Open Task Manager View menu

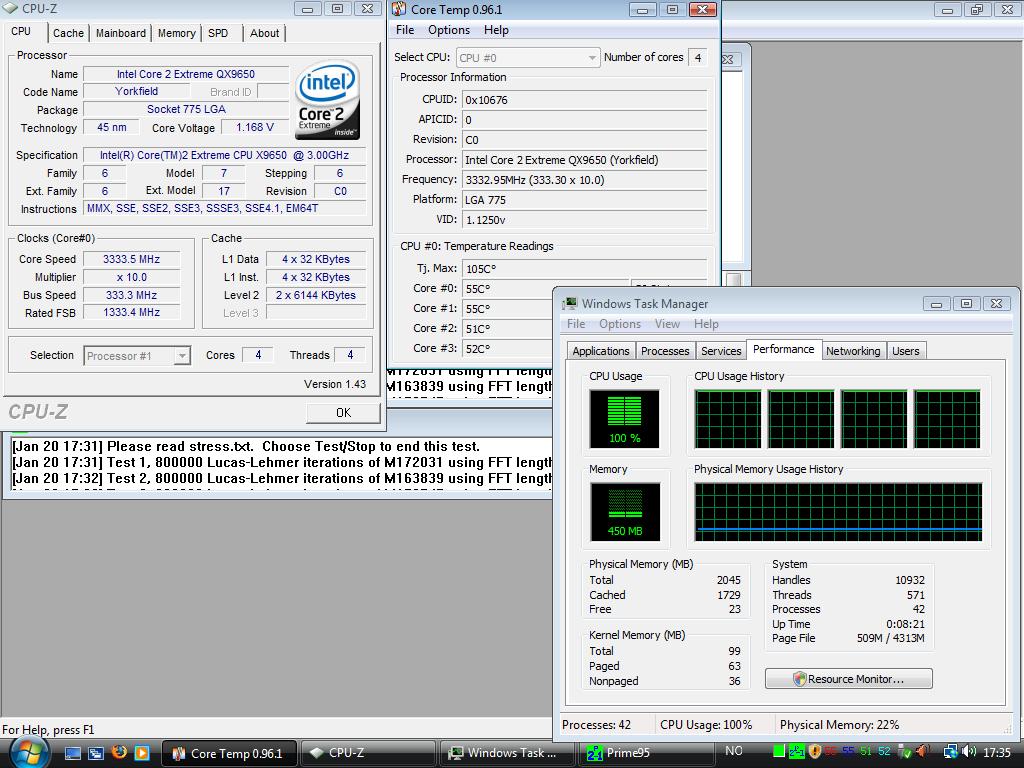pyautogui.click(x=667, y=324)
